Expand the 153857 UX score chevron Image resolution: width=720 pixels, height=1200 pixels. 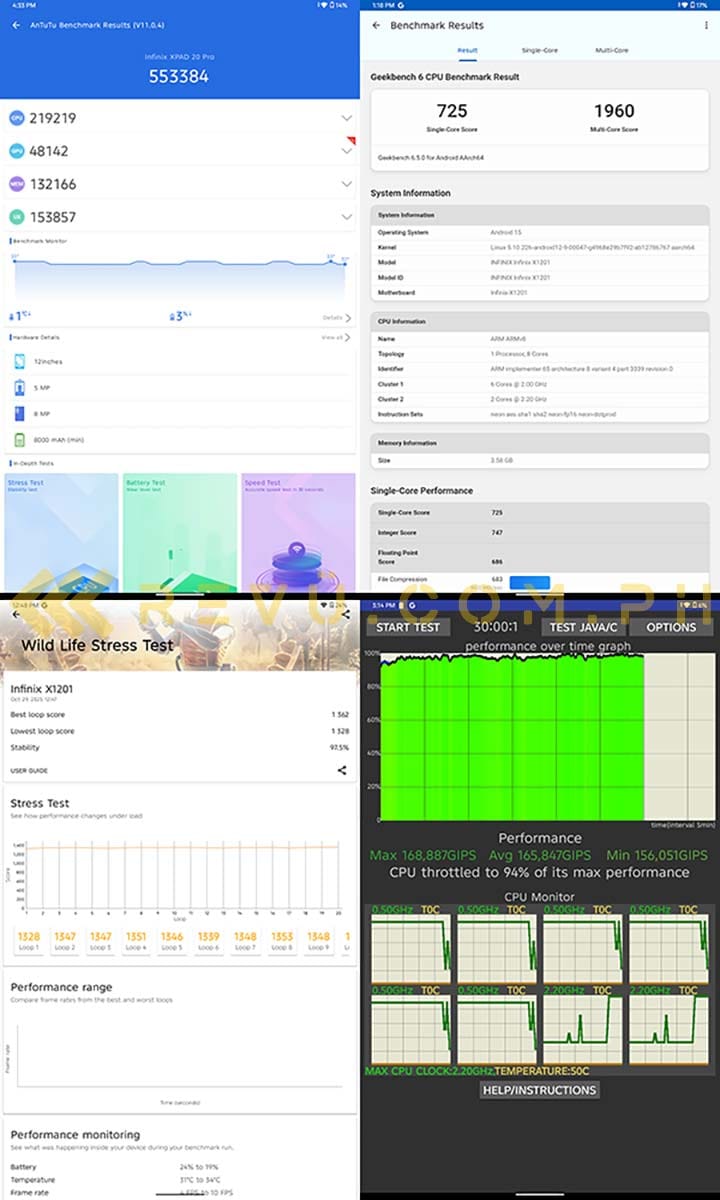(x=346, y=217)
